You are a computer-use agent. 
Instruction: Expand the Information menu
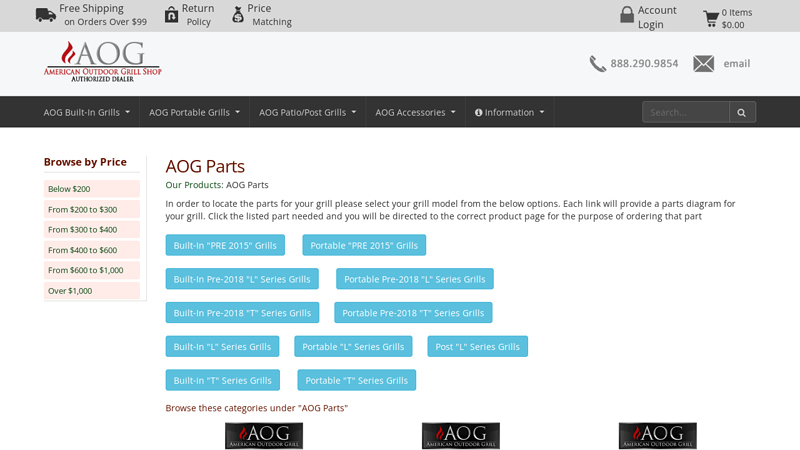509,112
